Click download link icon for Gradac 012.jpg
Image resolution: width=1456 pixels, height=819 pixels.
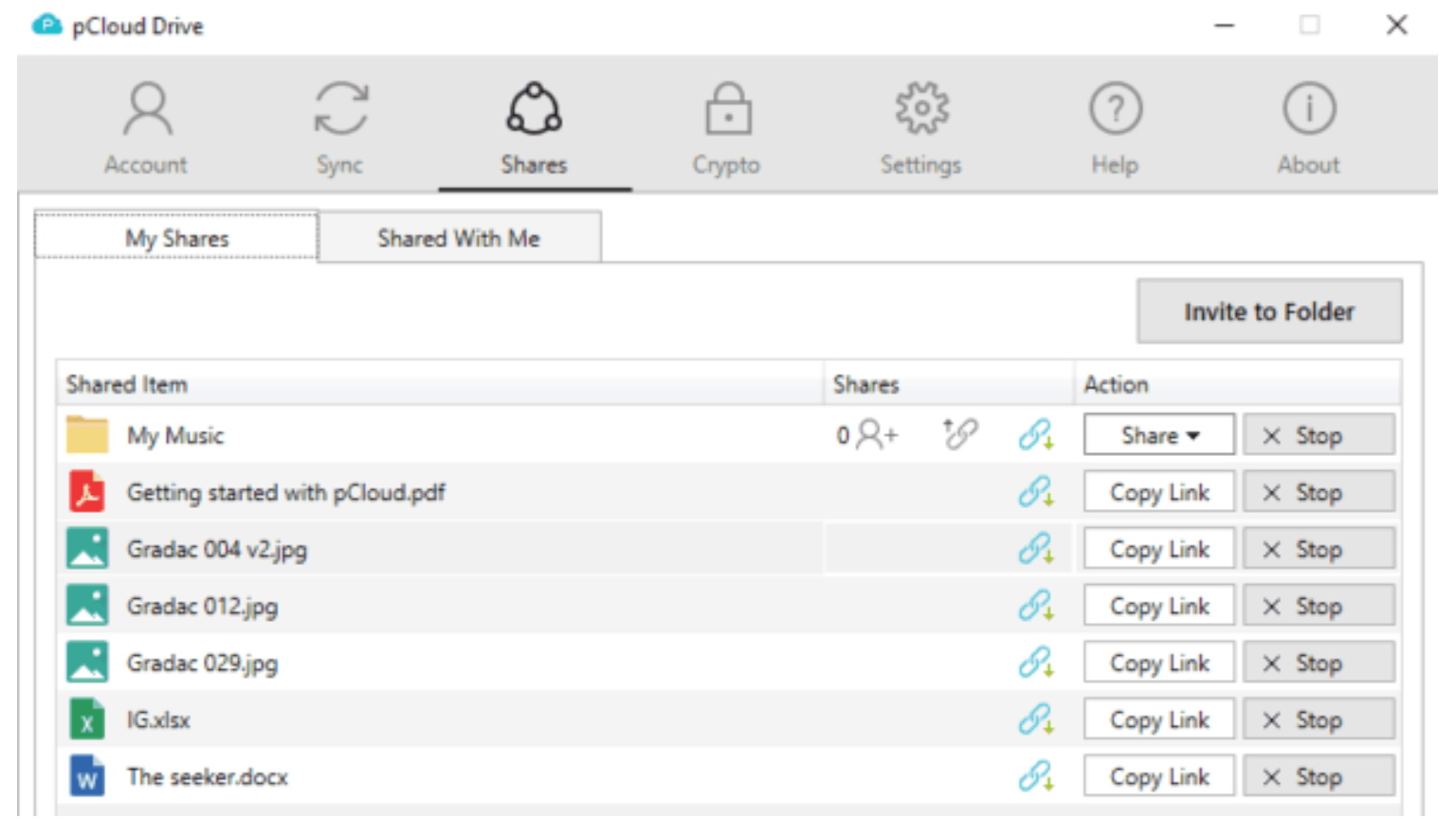[x=1036, y=606]
